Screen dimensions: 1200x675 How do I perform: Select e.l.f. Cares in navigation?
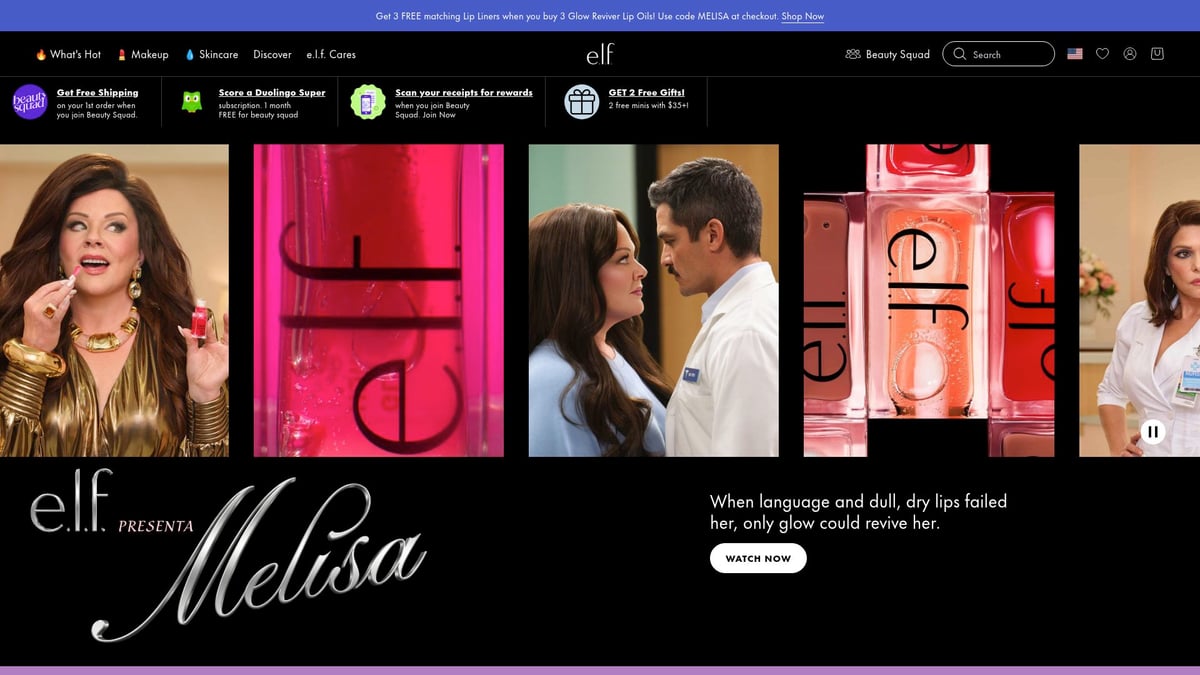click(331, 54)
